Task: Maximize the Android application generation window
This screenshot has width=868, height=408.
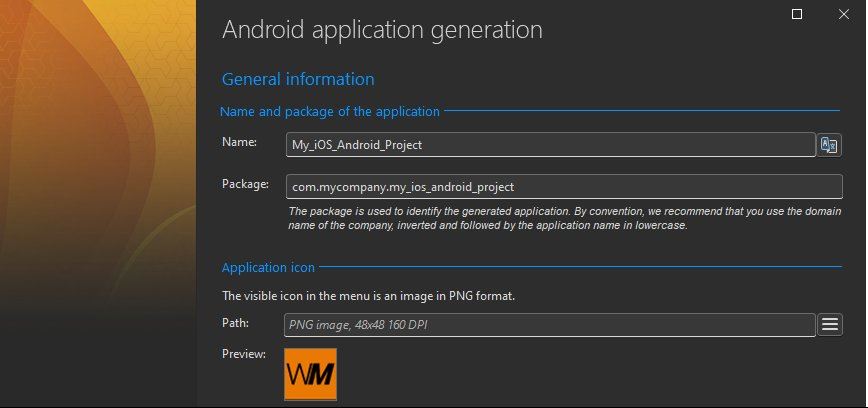Action: [x=797, y=14]
